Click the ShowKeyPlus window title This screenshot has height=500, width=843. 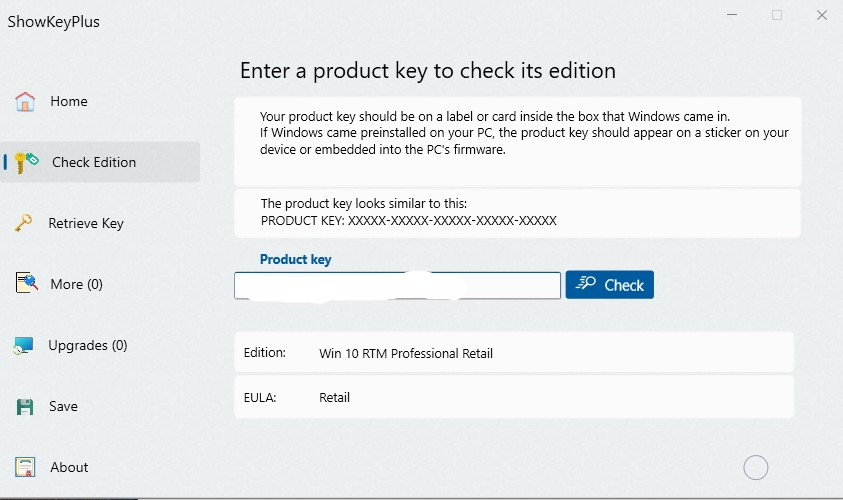53,22
